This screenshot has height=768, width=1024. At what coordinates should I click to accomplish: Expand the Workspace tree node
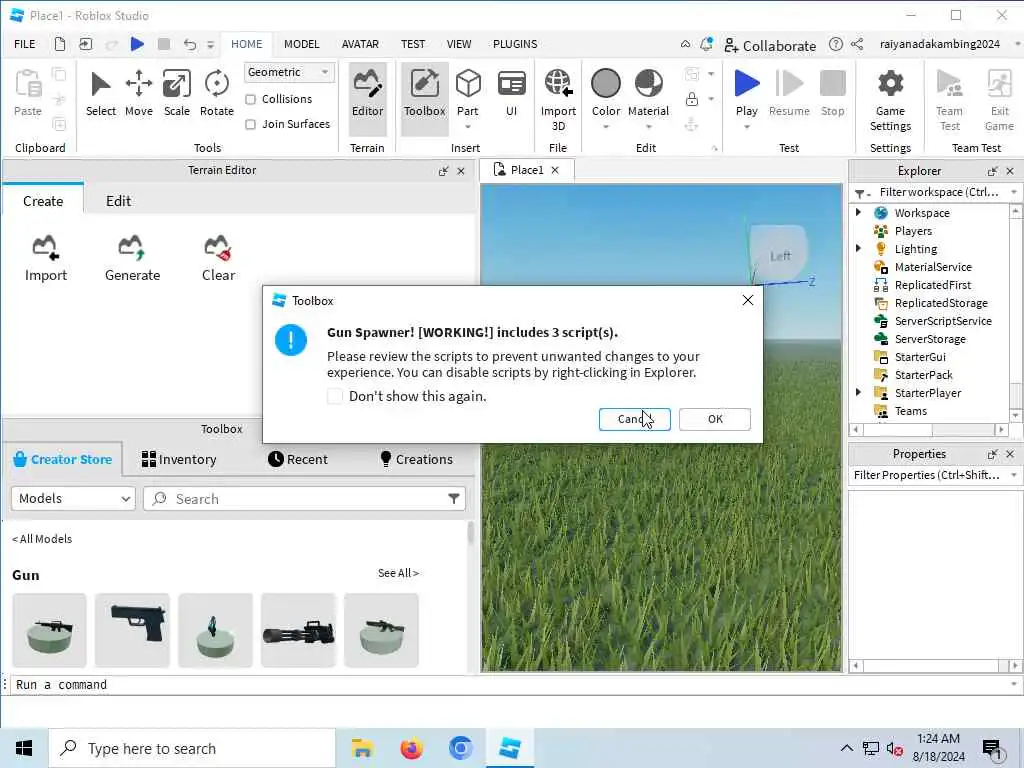tap(858, 212)
